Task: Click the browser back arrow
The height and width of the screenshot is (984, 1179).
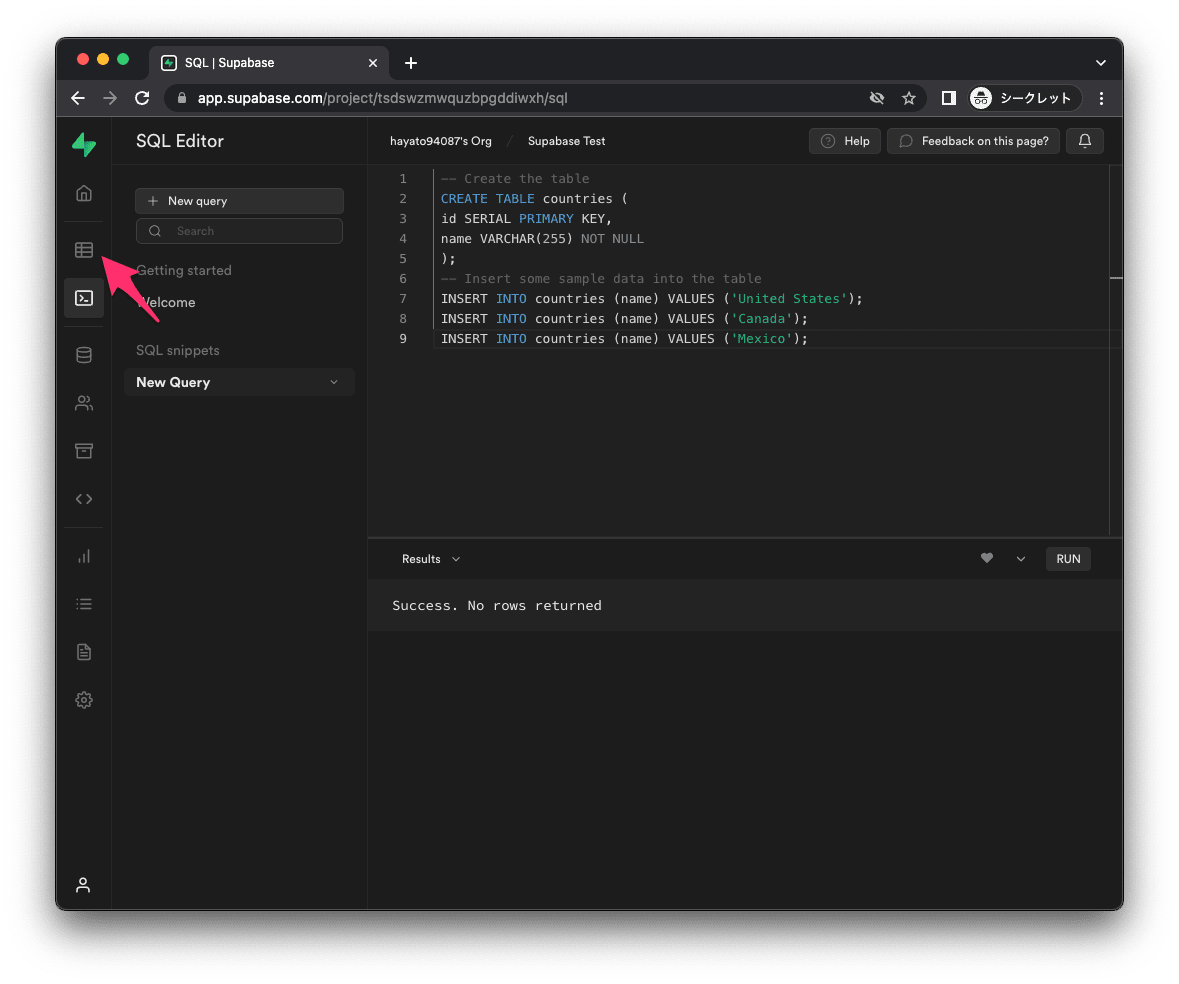Action: pos(77,98)
